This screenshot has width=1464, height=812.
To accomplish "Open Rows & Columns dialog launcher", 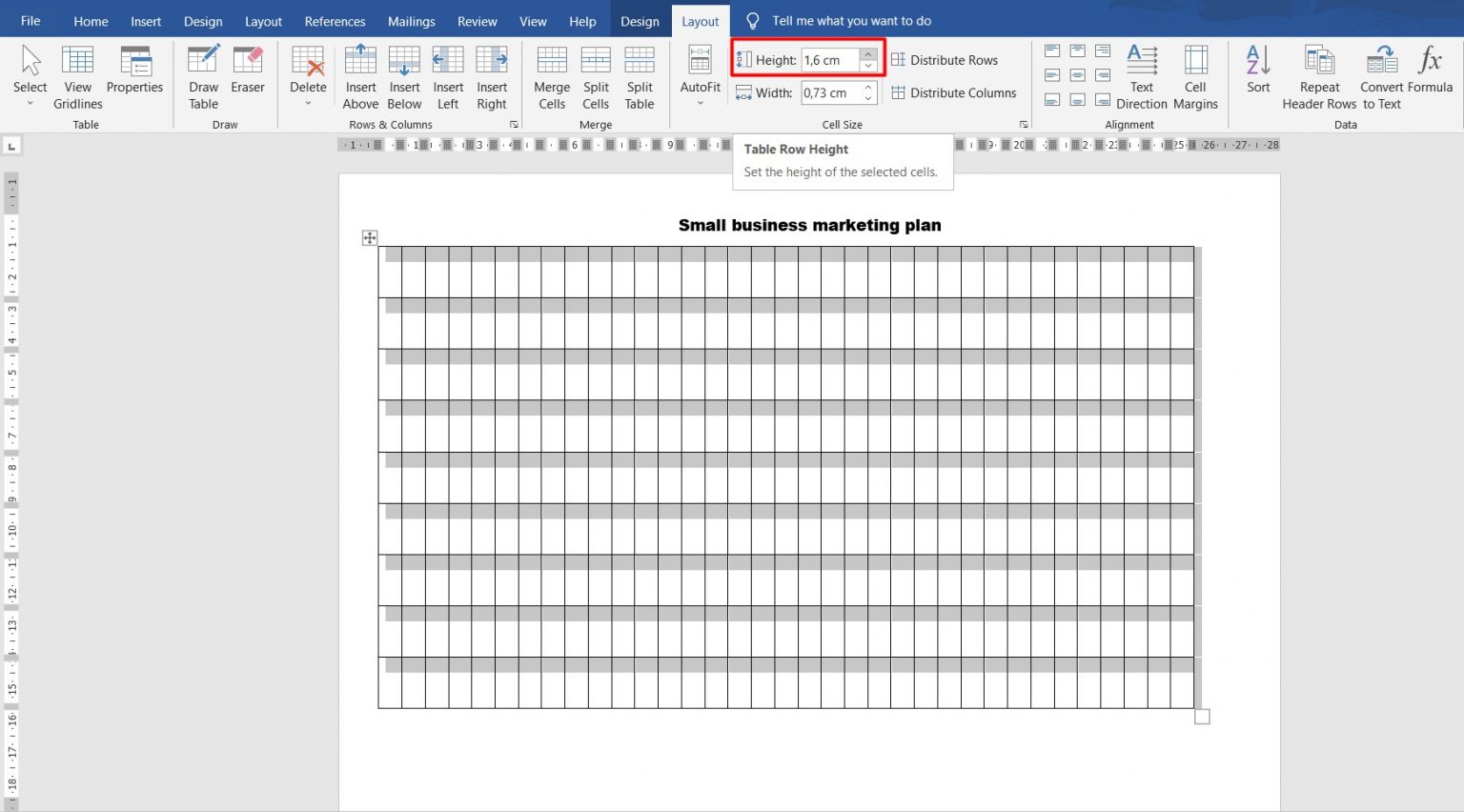I will point(514,125).
